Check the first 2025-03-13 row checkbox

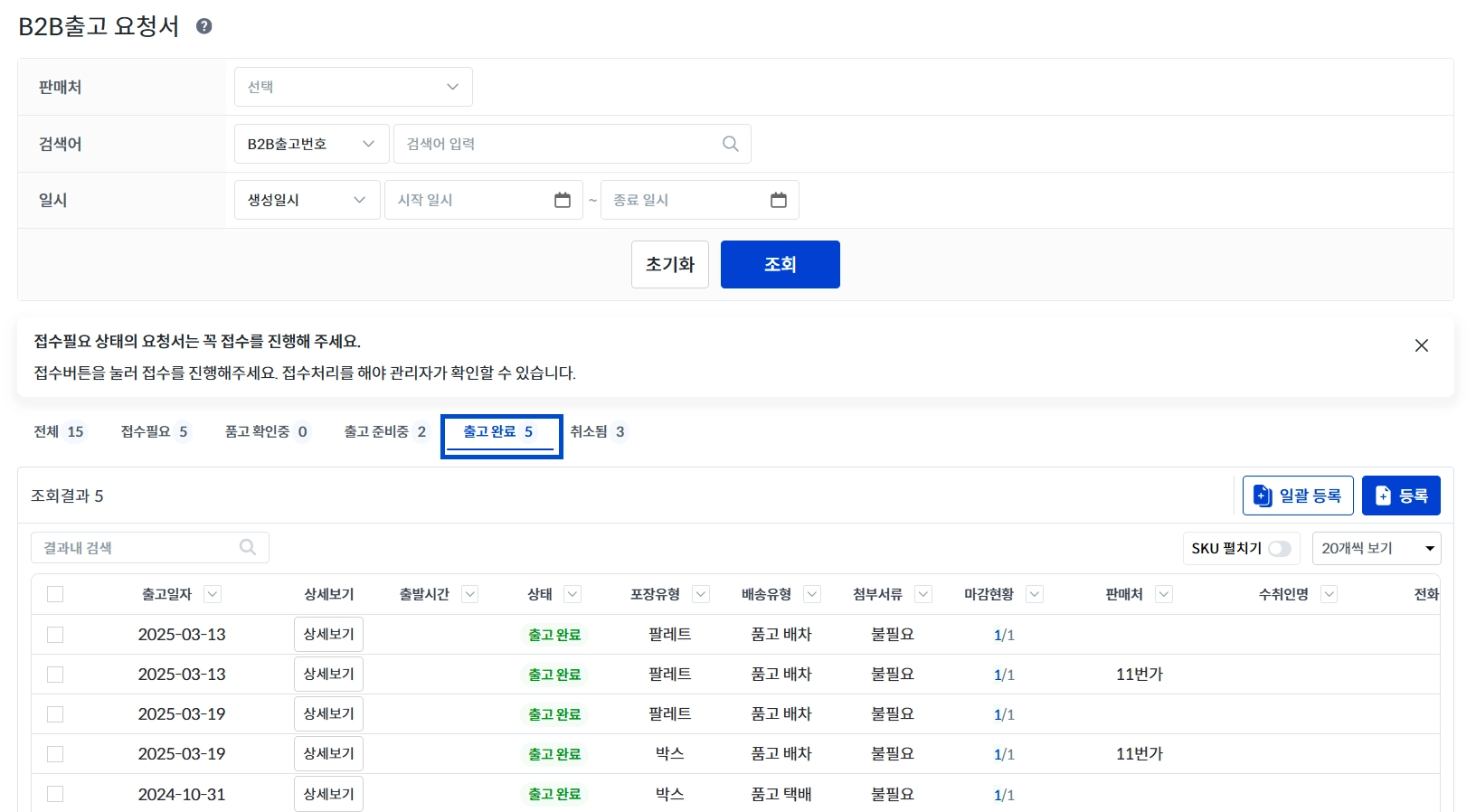coord(55,635)
